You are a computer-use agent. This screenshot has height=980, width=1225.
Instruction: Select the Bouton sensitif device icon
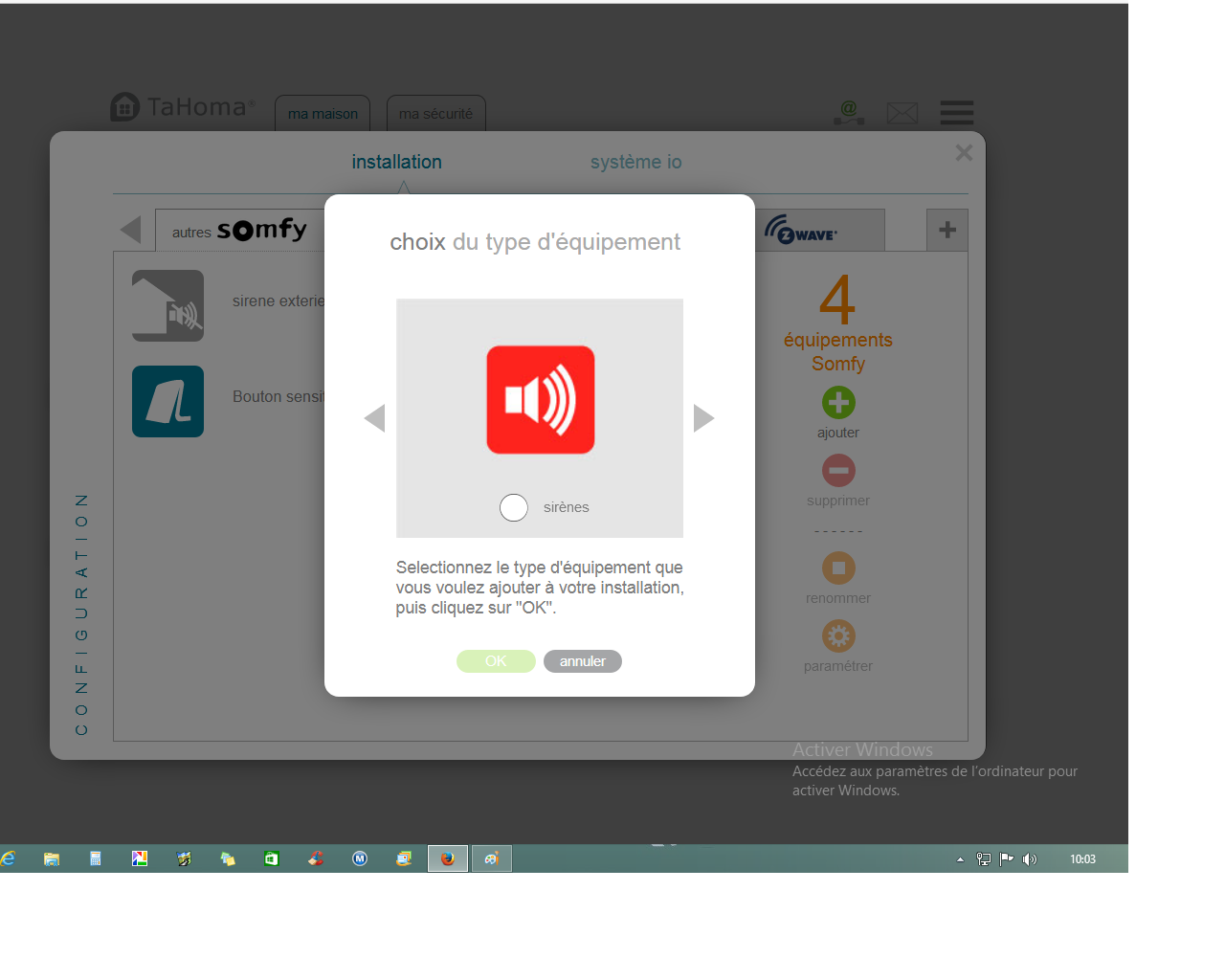click(x=168, y=402)
